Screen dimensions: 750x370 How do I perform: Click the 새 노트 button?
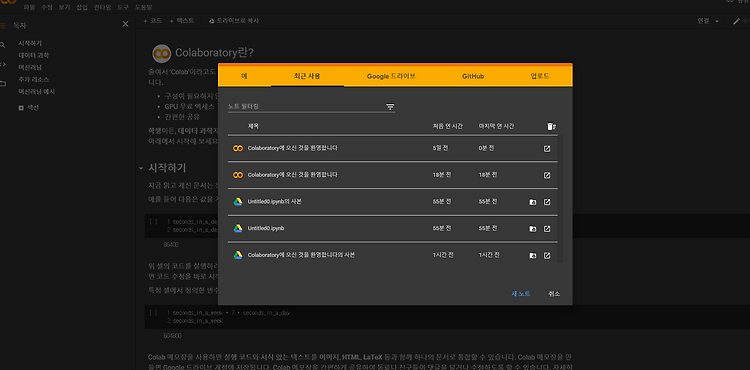pos(521,294)
